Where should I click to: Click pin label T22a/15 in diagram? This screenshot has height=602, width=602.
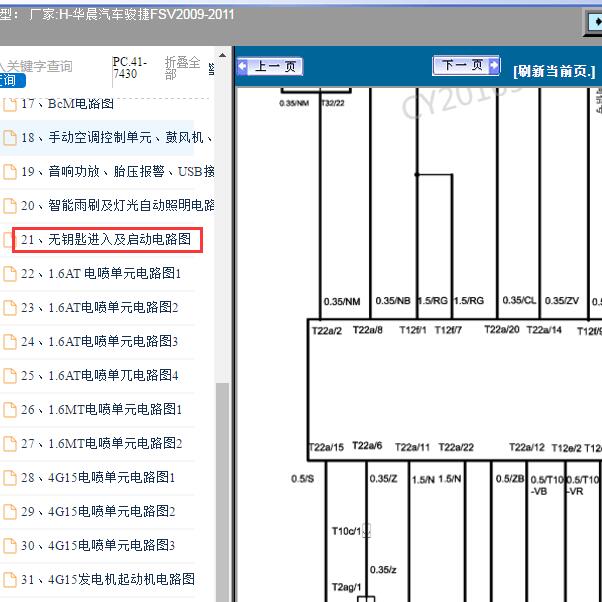tap(326, 447)
